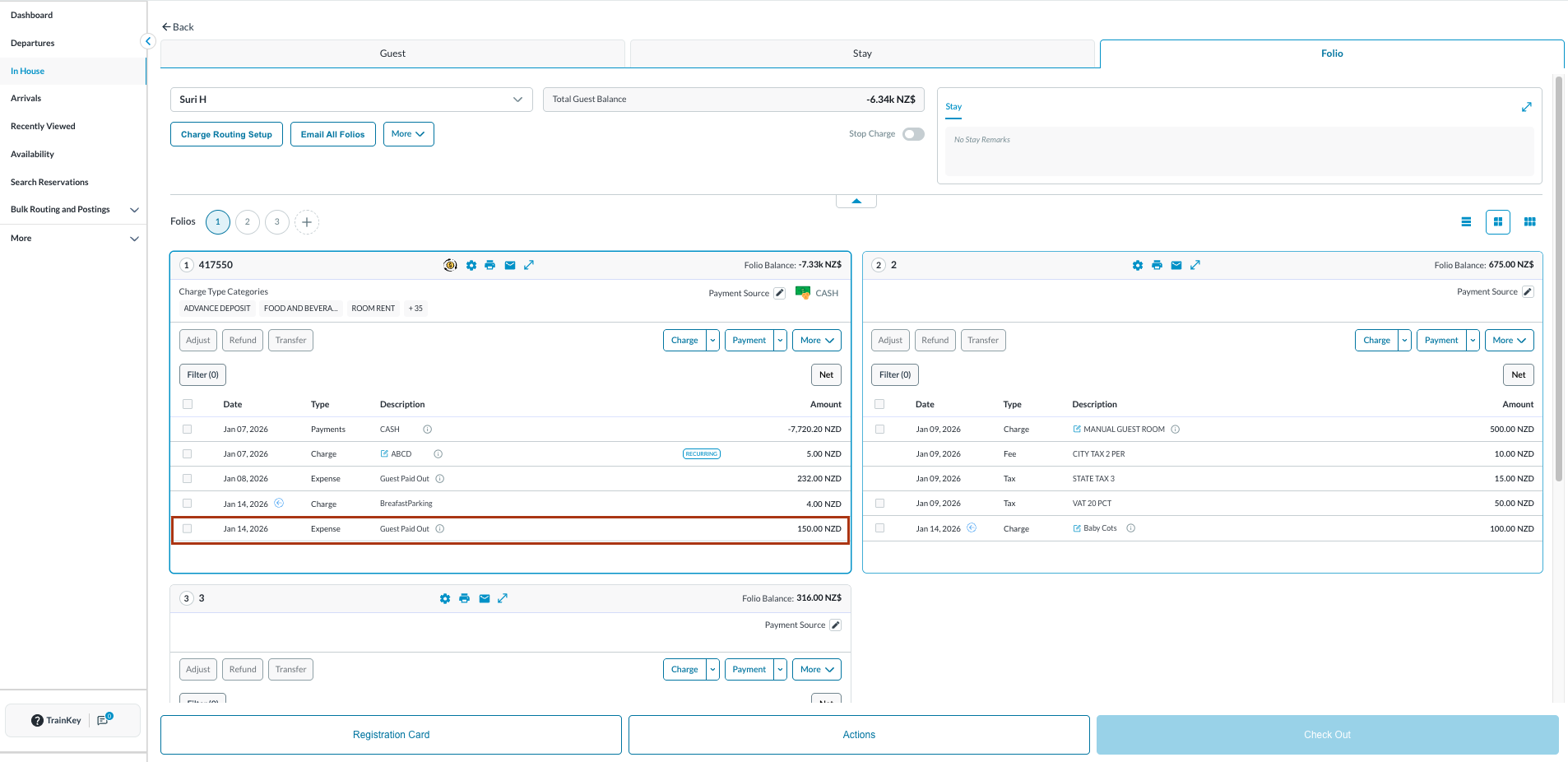This screenshot has width=1568, height=762.
Task: Switch to the Stay tab
Action: click(x=862, y=53)
